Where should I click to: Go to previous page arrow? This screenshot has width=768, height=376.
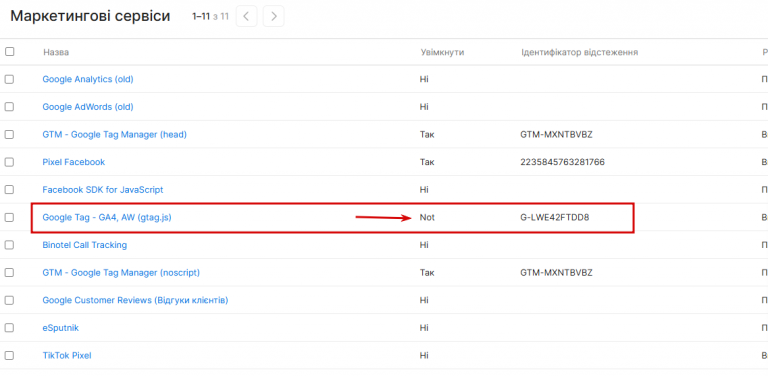click(x=246, y=17)
